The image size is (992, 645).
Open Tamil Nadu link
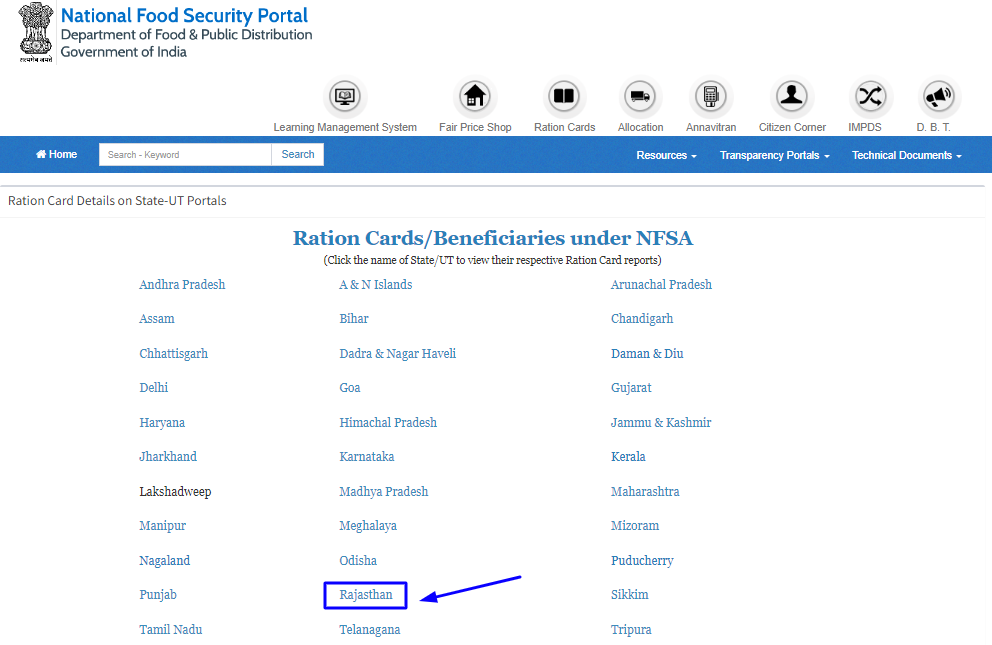[171, 629]
